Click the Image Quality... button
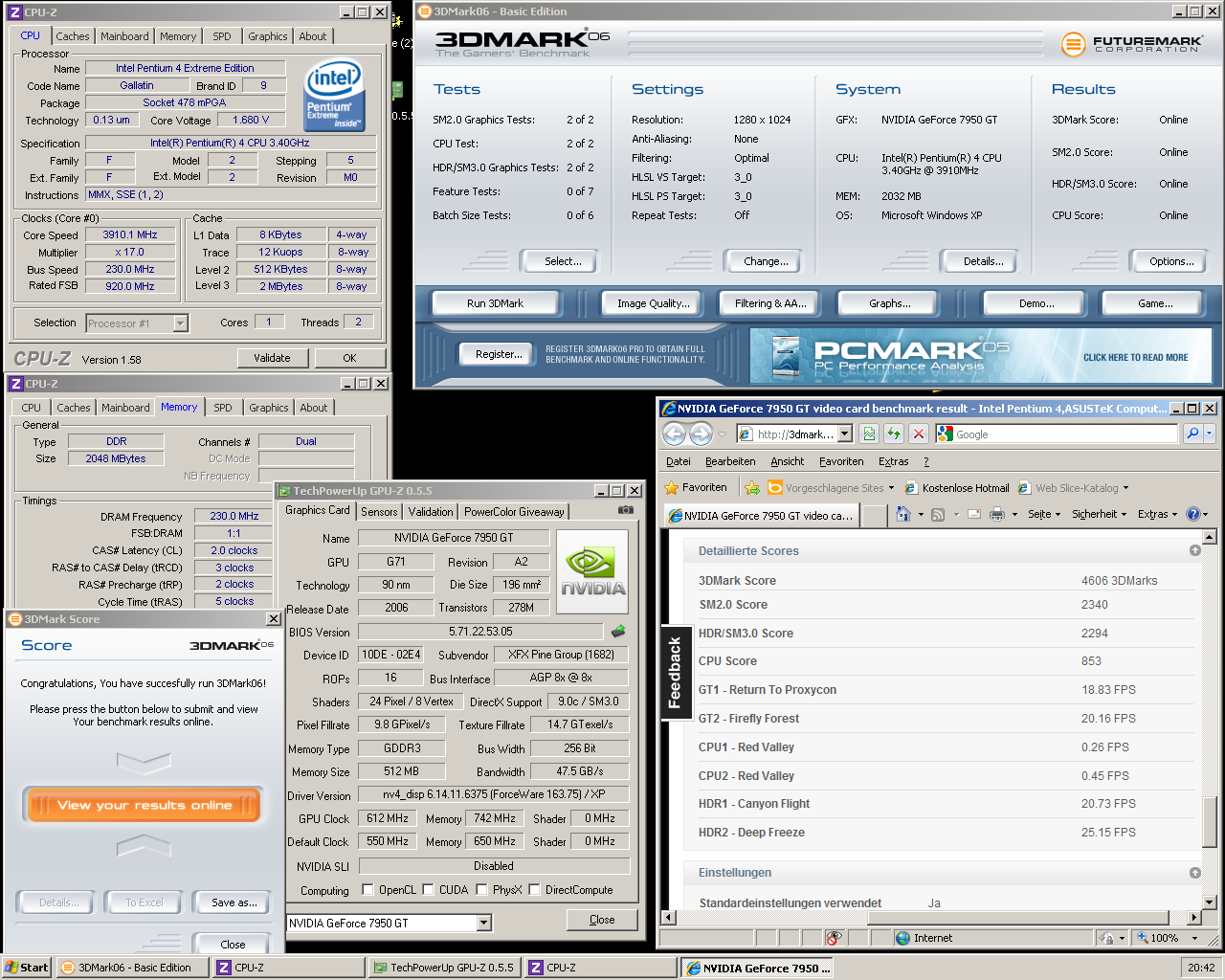This screenshot has width=1225, height=980. [x=654, y=303]
